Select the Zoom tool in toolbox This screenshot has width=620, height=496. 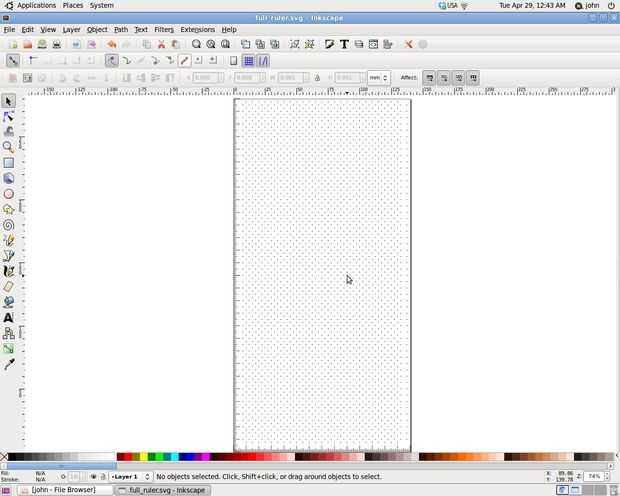pos(9,147)
